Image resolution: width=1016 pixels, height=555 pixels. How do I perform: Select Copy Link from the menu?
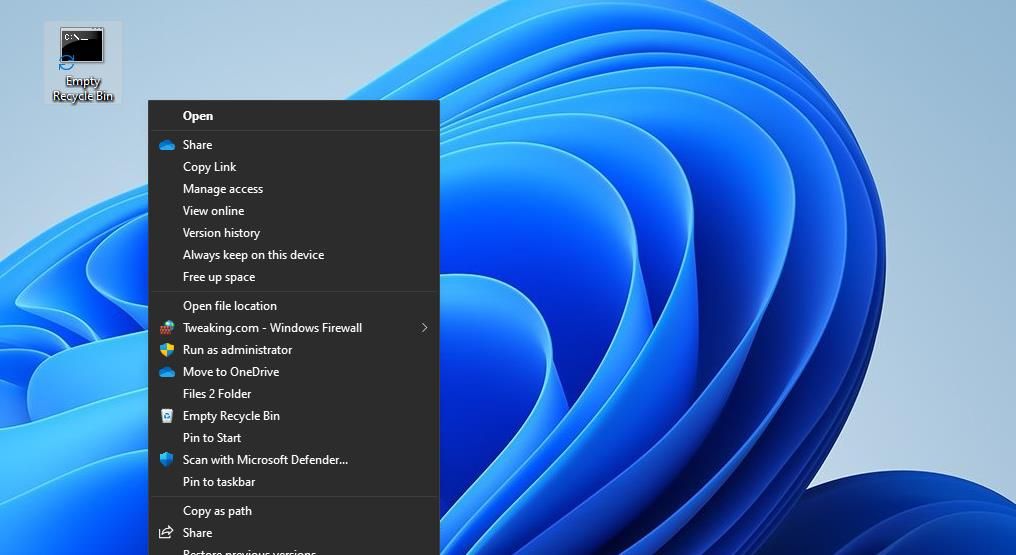[209, 167]
